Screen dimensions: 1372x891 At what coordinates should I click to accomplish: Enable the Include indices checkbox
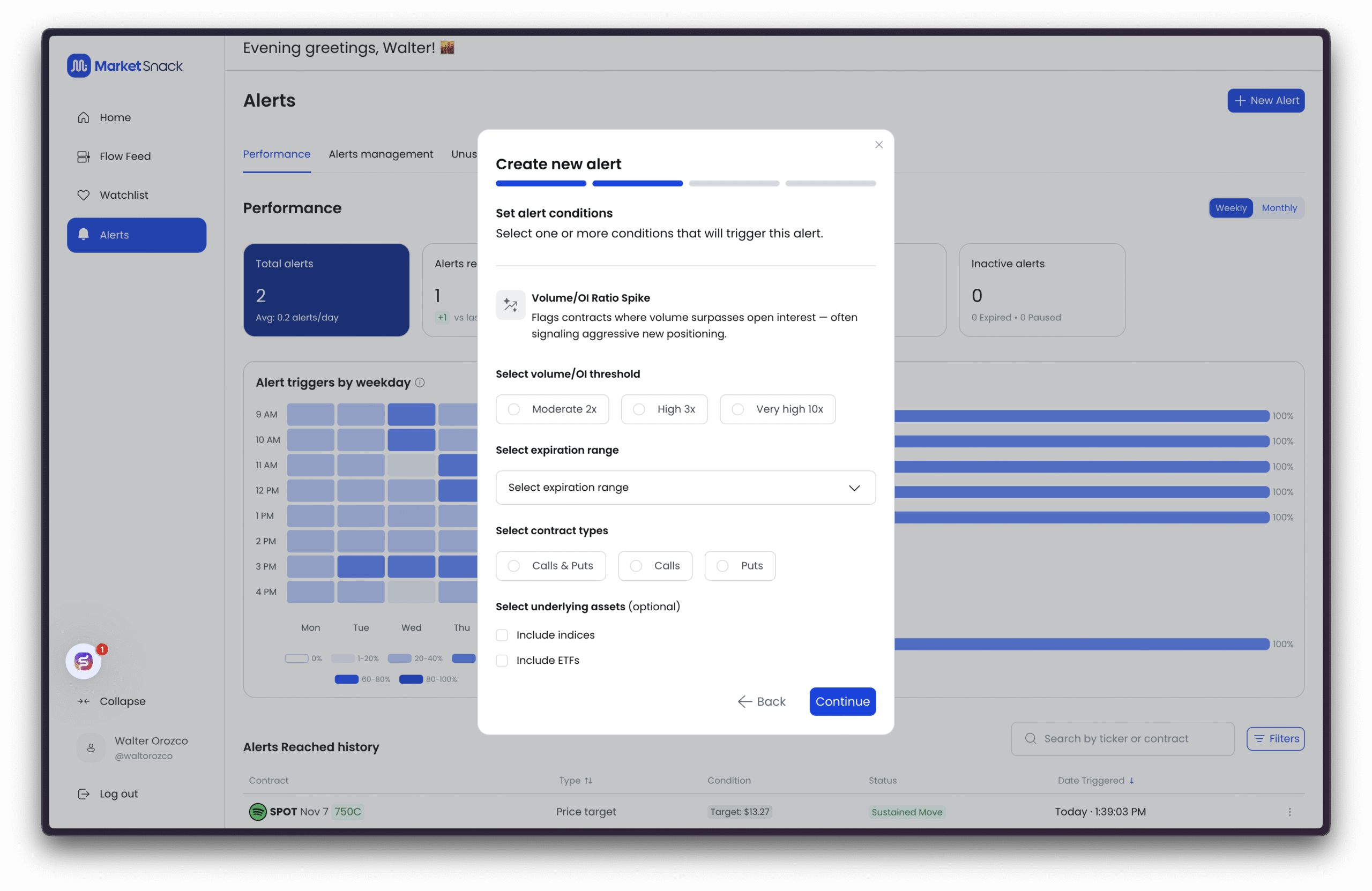click(502, 635)
